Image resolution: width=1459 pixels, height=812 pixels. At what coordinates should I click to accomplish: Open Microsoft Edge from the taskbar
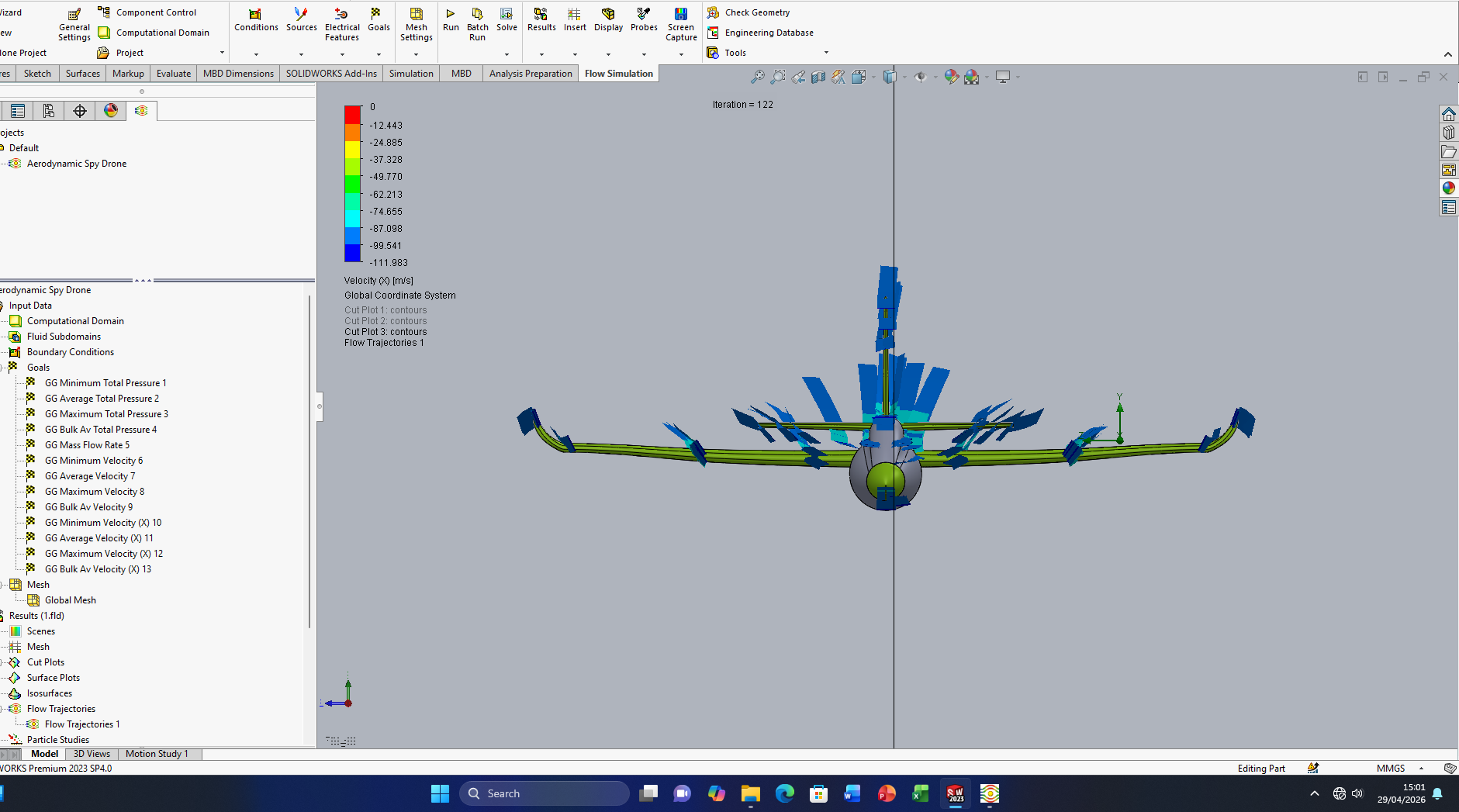pos(784,793)
